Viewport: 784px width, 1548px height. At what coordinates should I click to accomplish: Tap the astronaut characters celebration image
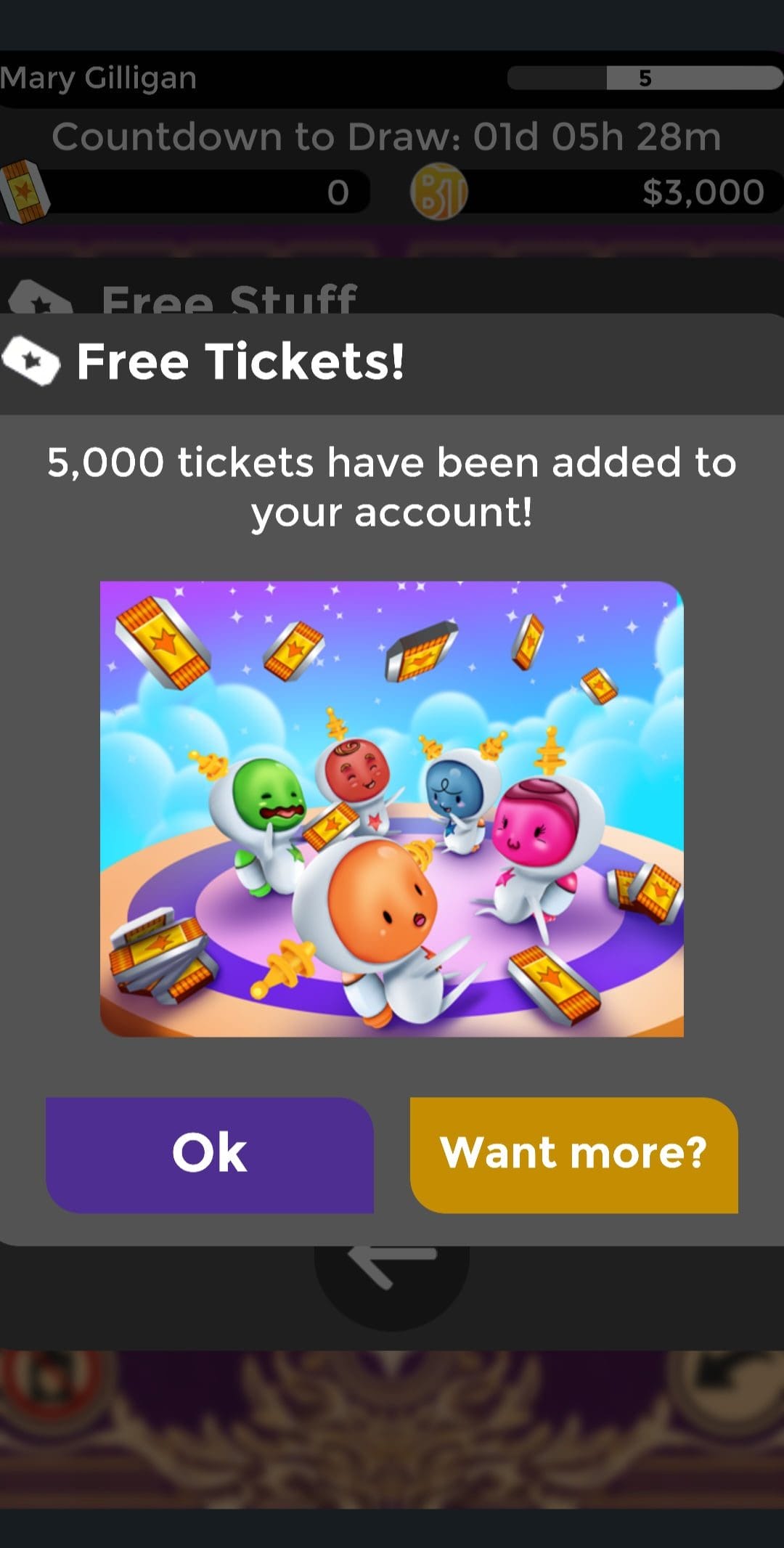(x=392, y=809)
